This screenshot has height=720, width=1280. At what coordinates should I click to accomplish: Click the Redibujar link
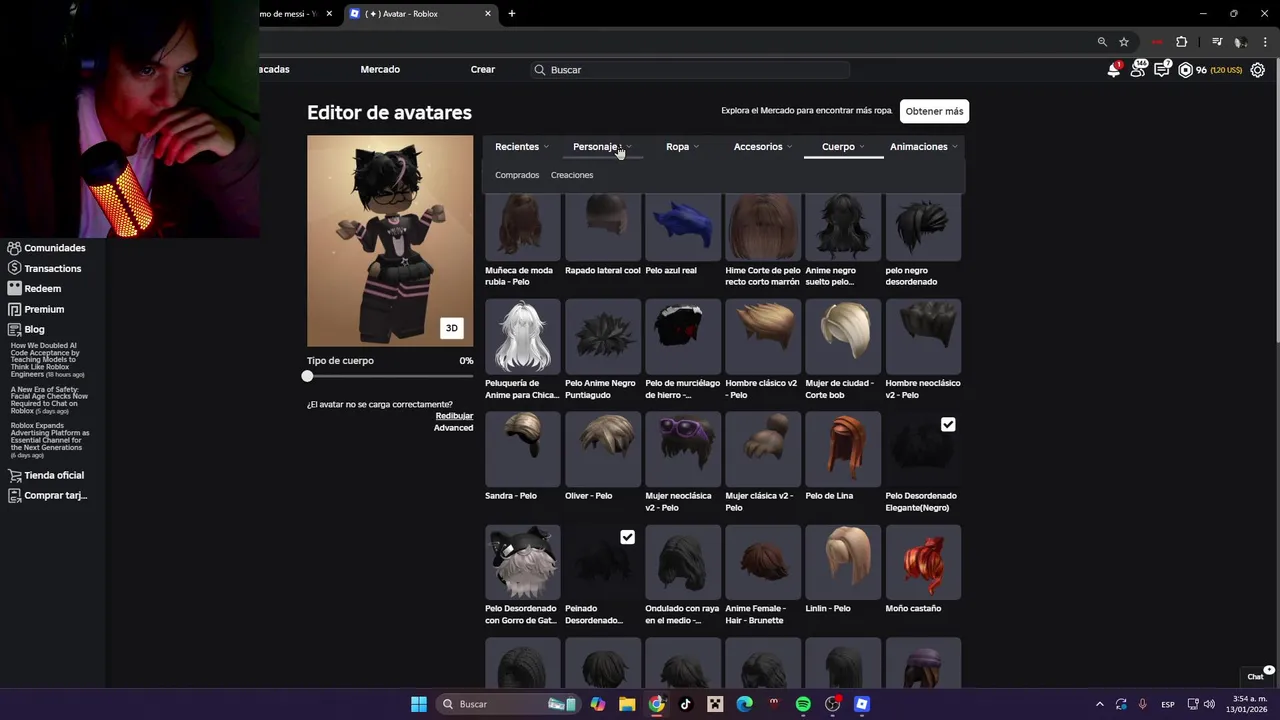coord(454,416)
